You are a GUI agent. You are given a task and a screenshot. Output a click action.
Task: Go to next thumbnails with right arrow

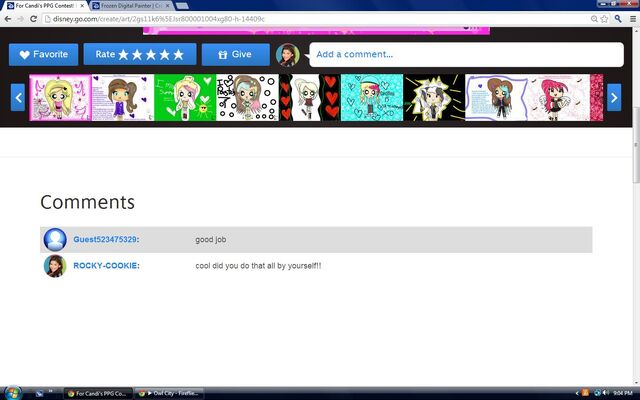pyautogui.click(x=614, y=98)
